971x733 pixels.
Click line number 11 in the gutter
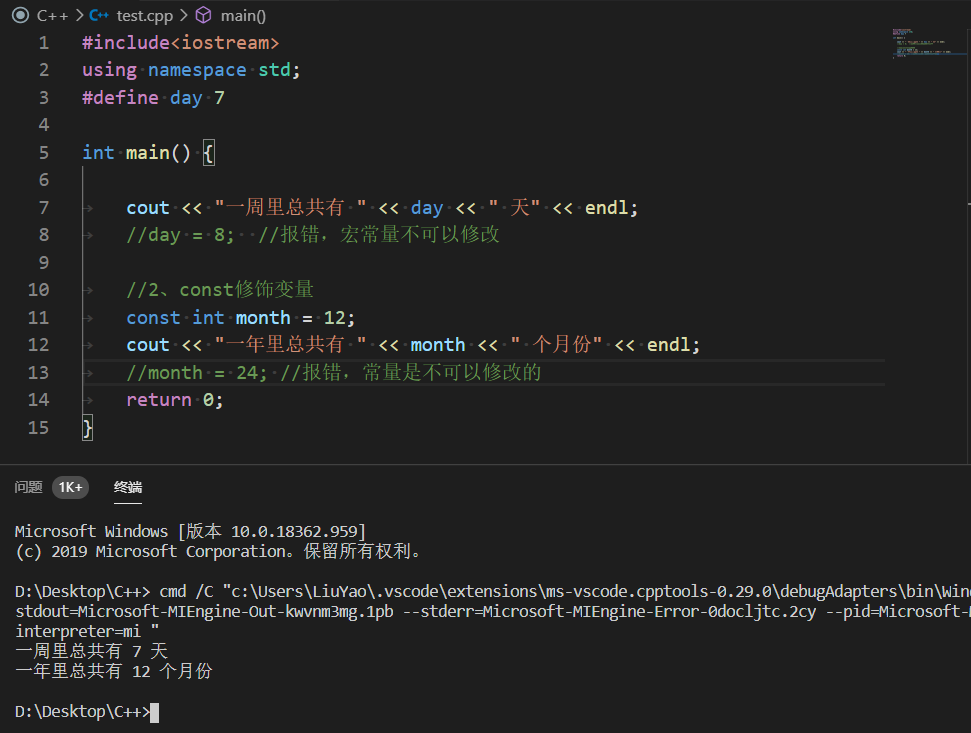coord(38,318)
